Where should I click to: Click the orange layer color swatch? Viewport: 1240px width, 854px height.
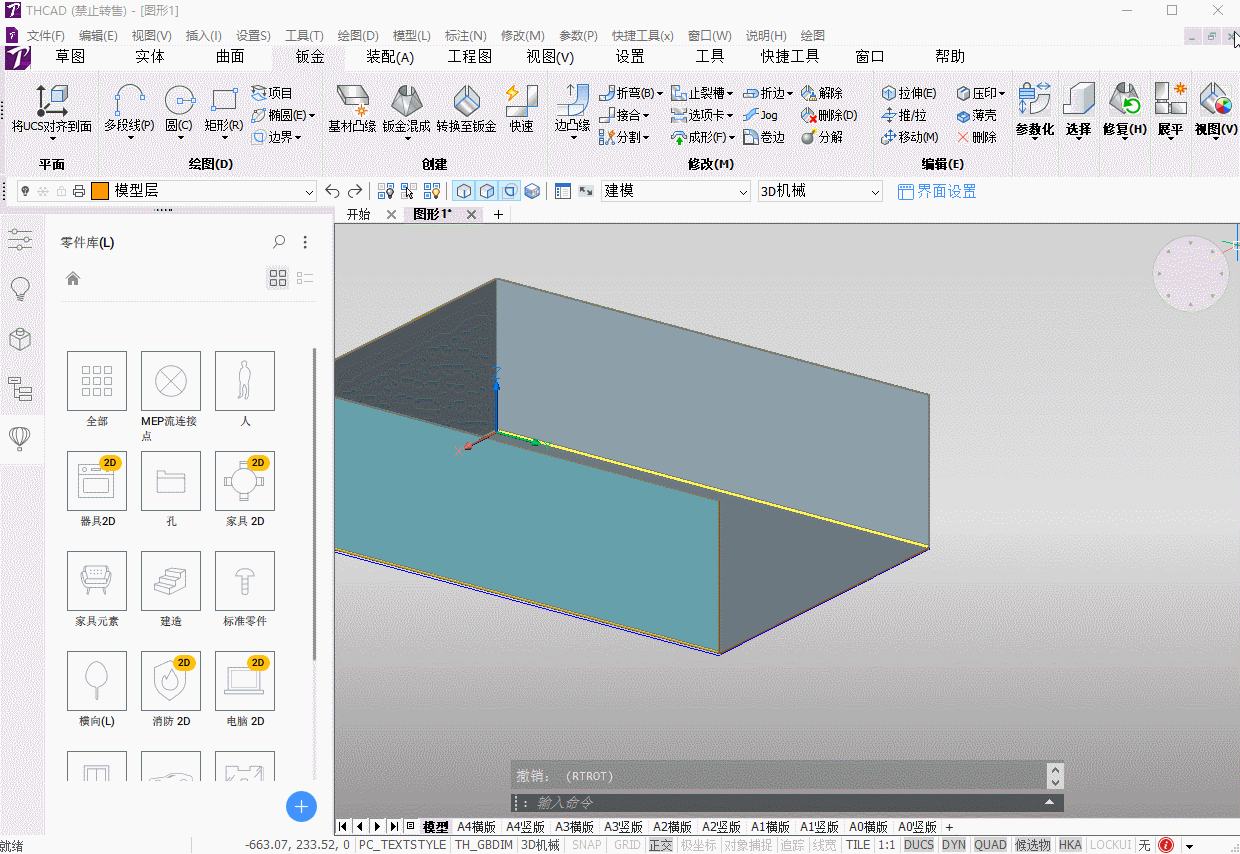[100, 191]
